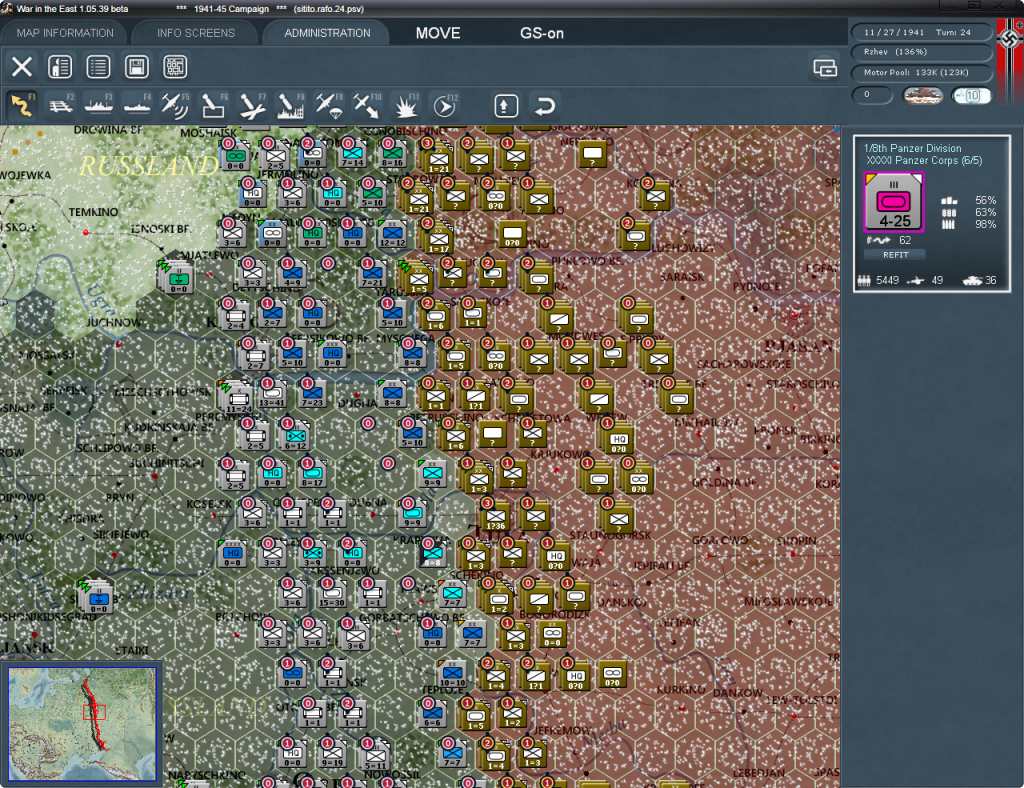This screenshot has width=1024, height=788.
Task: Select the F10 air transfer mode icon
Action: (x=367, y=105)
